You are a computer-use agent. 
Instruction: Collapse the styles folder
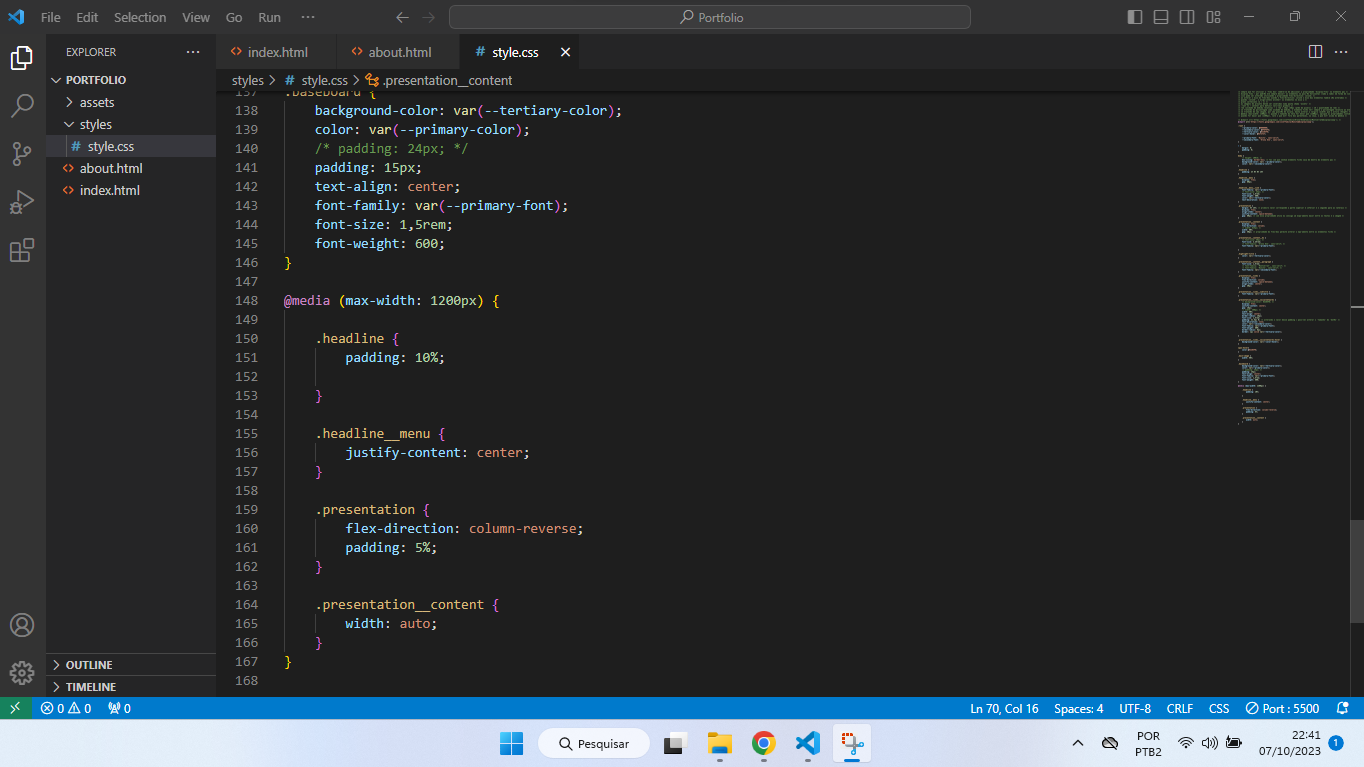(131, 124)
